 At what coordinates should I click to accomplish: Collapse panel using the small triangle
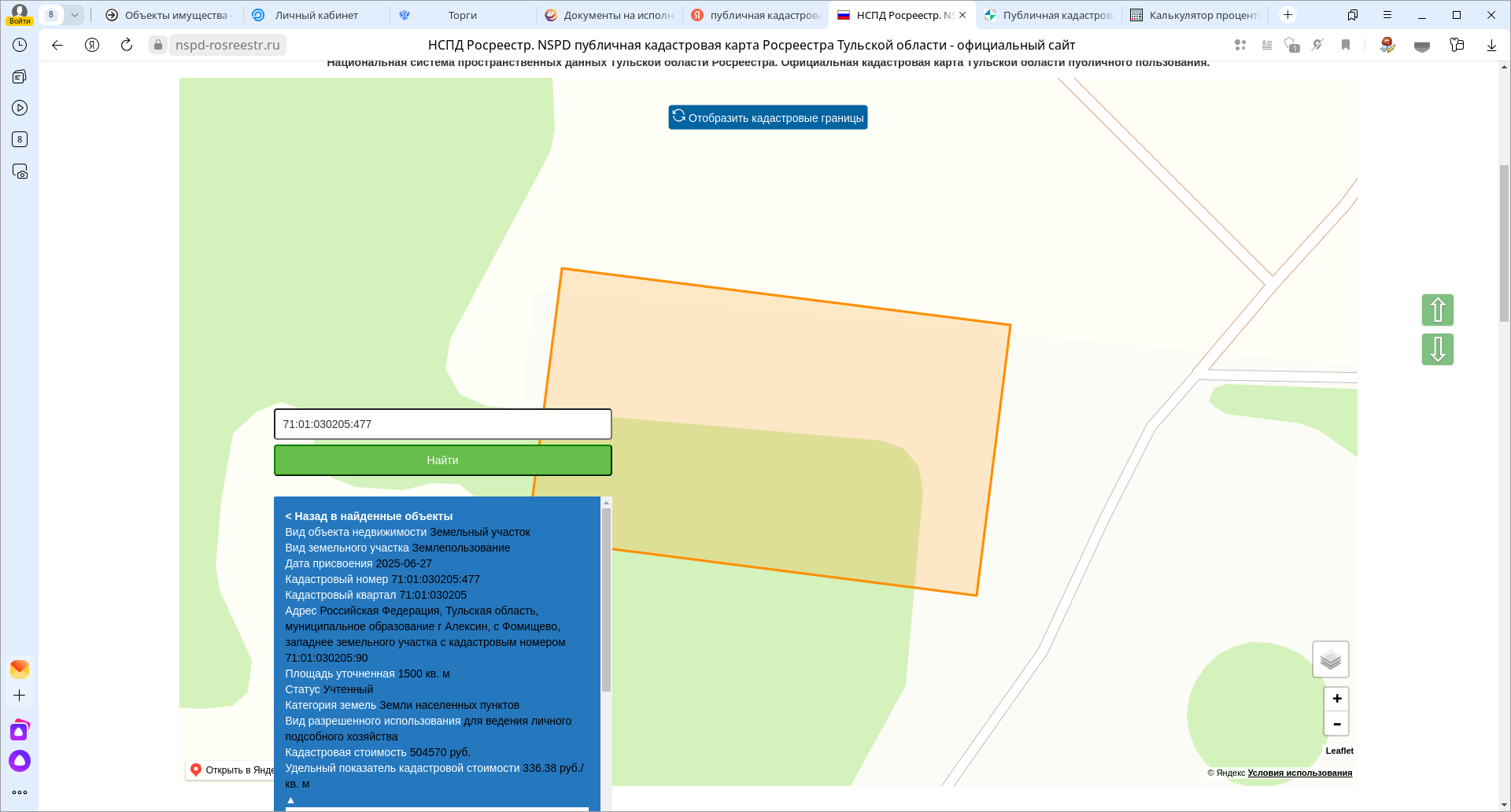pyautogui.click(x=290, y=799)
